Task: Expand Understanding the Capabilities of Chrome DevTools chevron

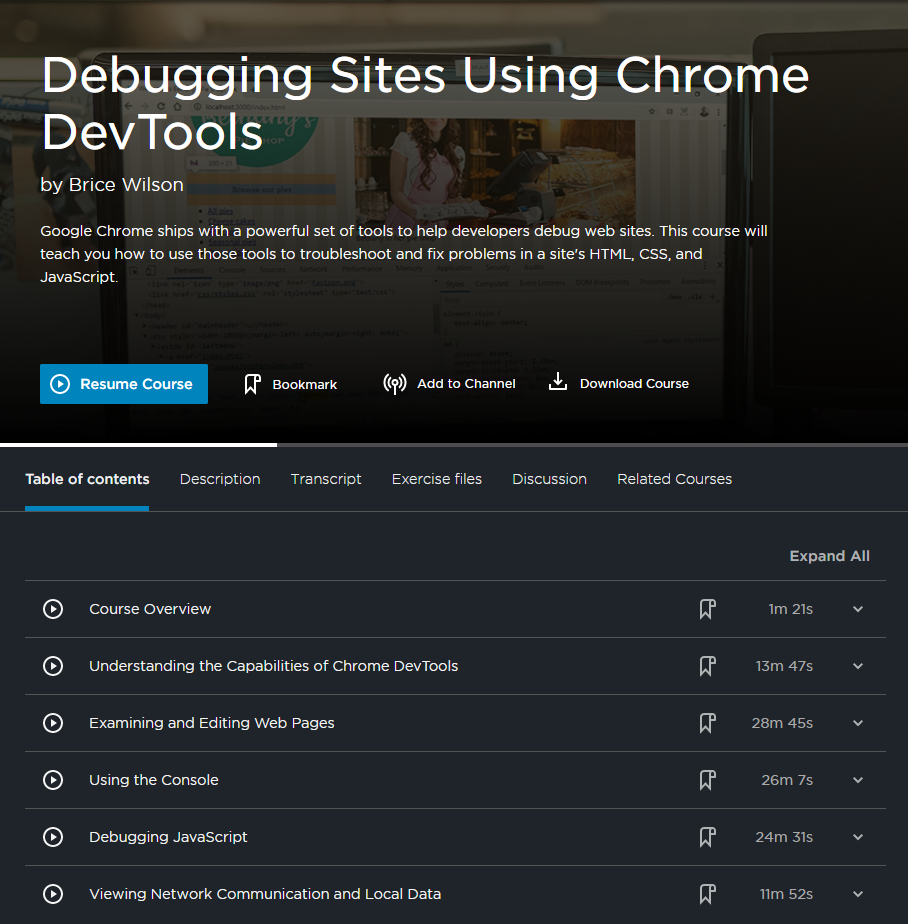Action: [x=858, y=666]
